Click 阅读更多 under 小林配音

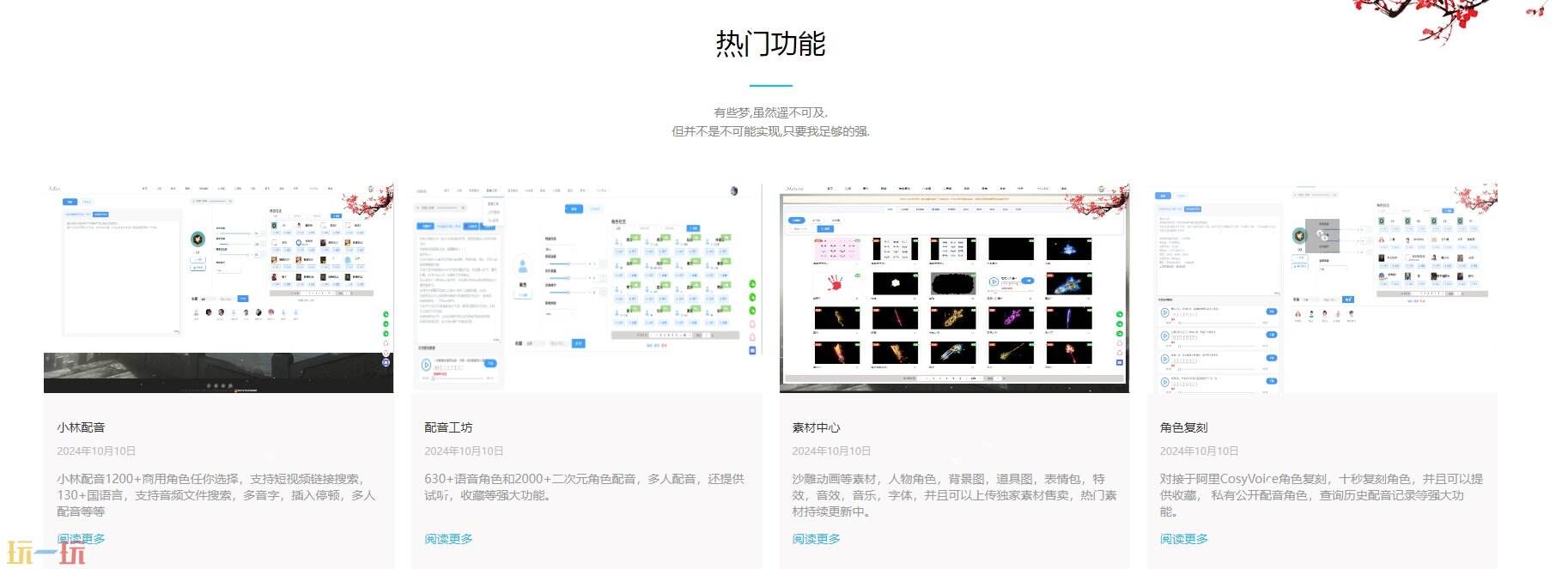coord(81,539)
